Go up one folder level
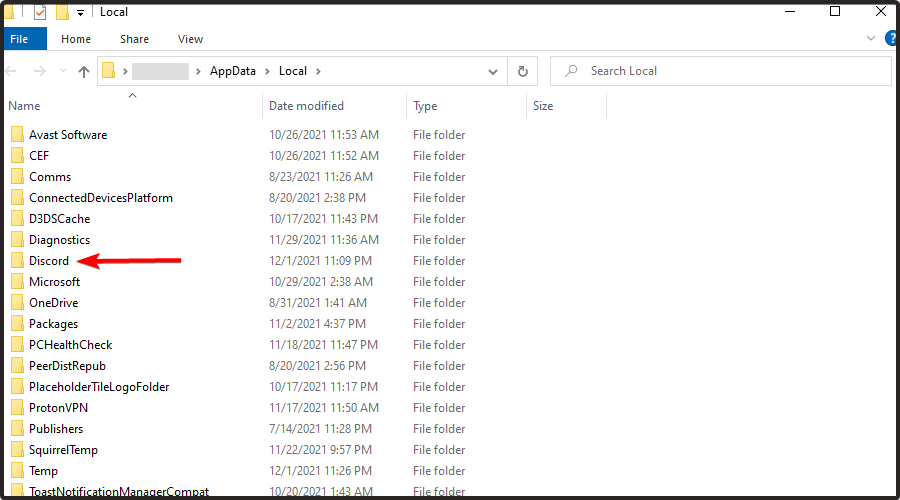Screen dimensions: 900x500 tap(84, 71)
